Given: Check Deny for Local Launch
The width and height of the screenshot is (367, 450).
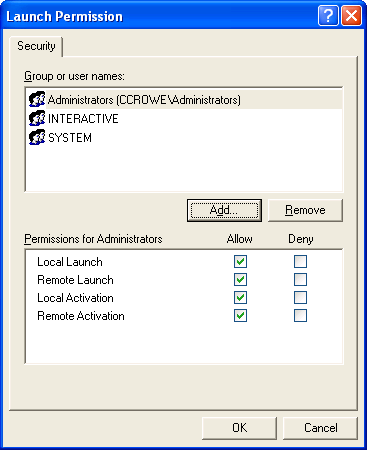Looking at the screenshot, I should (x=300, y=262).
